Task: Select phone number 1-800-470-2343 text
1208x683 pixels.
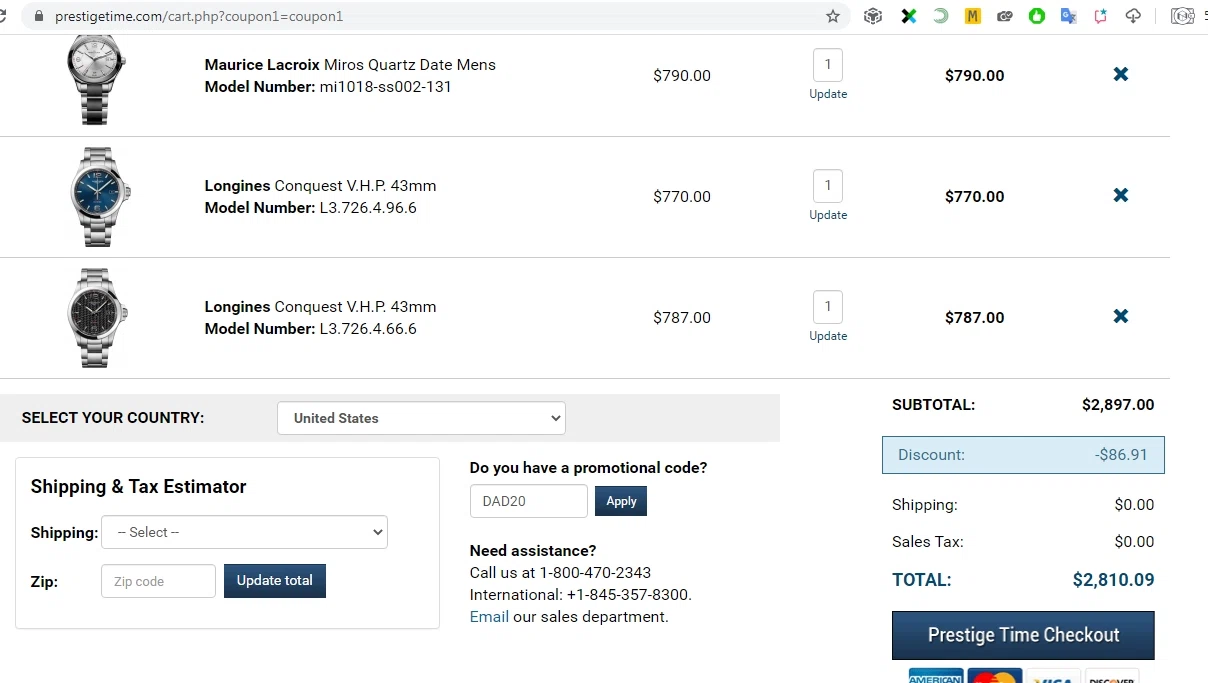Action: pyautogui.click(x=595, y=573)
